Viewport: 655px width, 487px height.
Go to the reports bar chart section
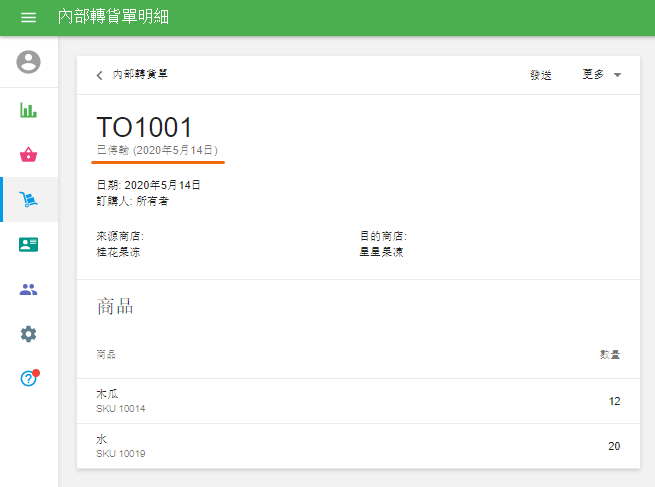point(29,110)
